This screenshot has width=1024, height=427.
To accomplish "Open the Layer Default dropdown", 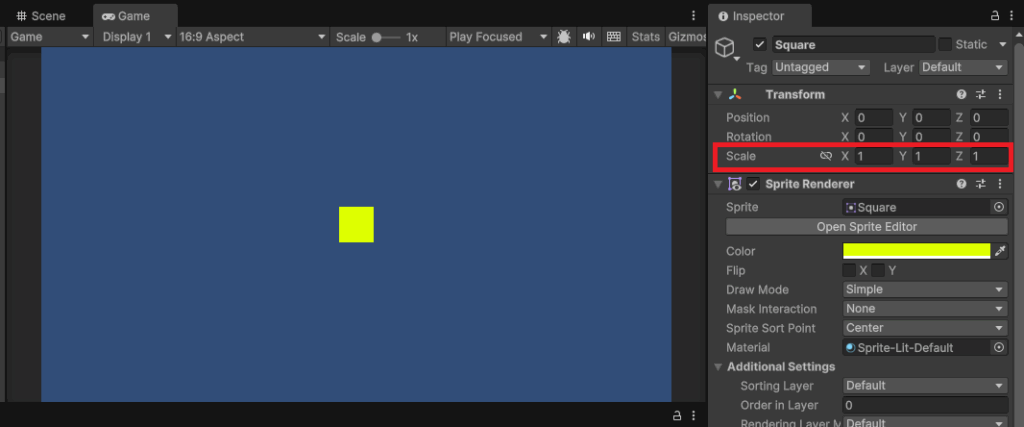I will [963, 67].
